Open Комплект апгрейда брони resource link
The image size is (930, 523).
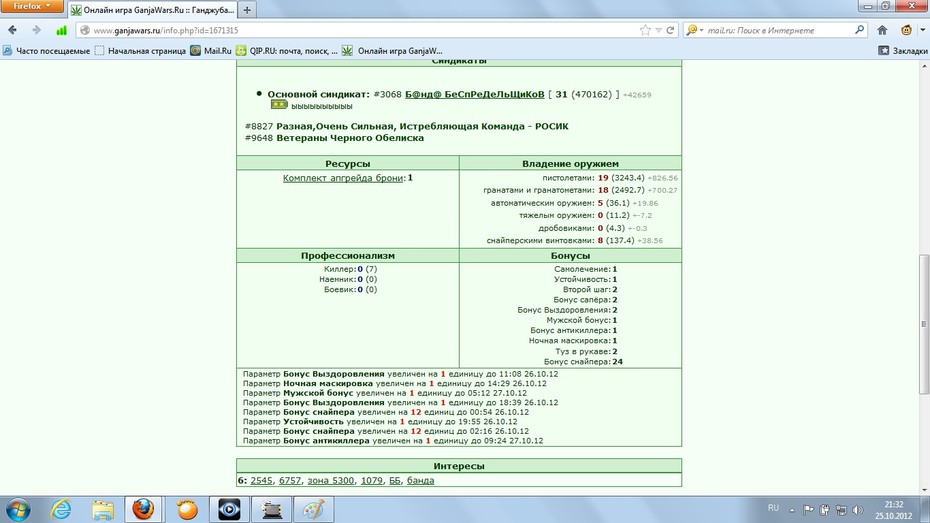(x=343, y=178)
